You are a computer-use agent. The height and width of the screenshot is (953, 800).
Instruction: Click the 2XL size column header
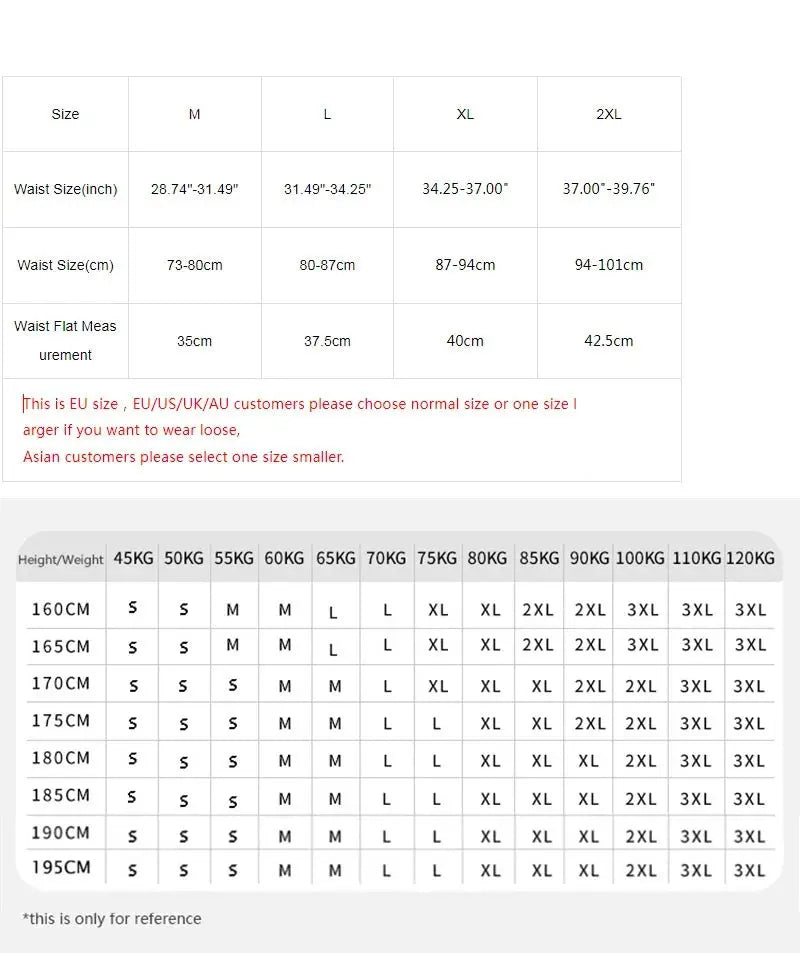click(608, 114)
